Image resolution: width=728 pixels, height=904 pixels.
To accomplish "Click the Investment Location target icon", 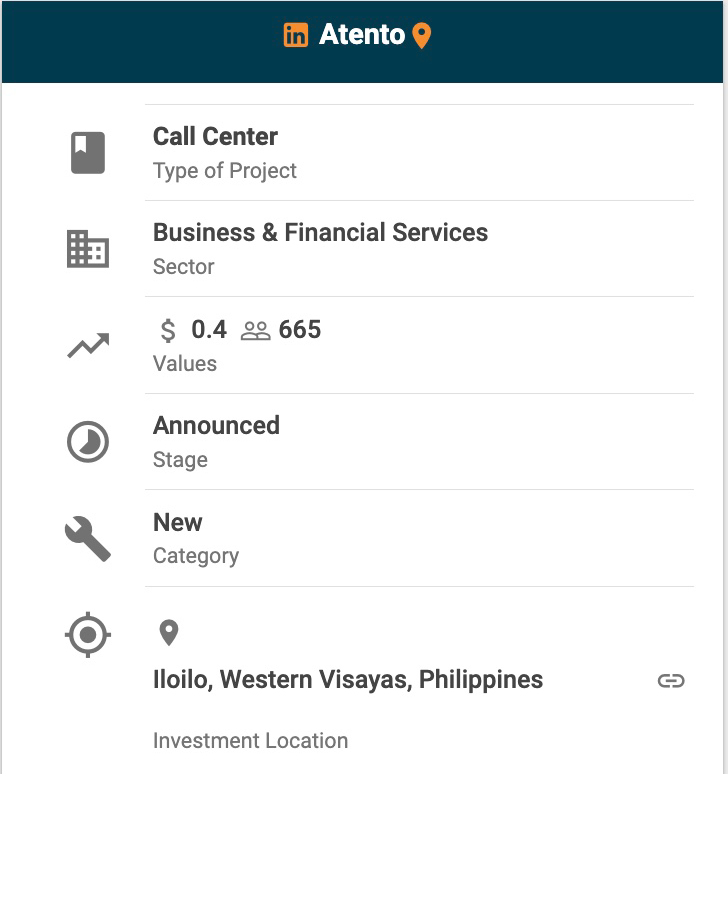I will 88,635.
